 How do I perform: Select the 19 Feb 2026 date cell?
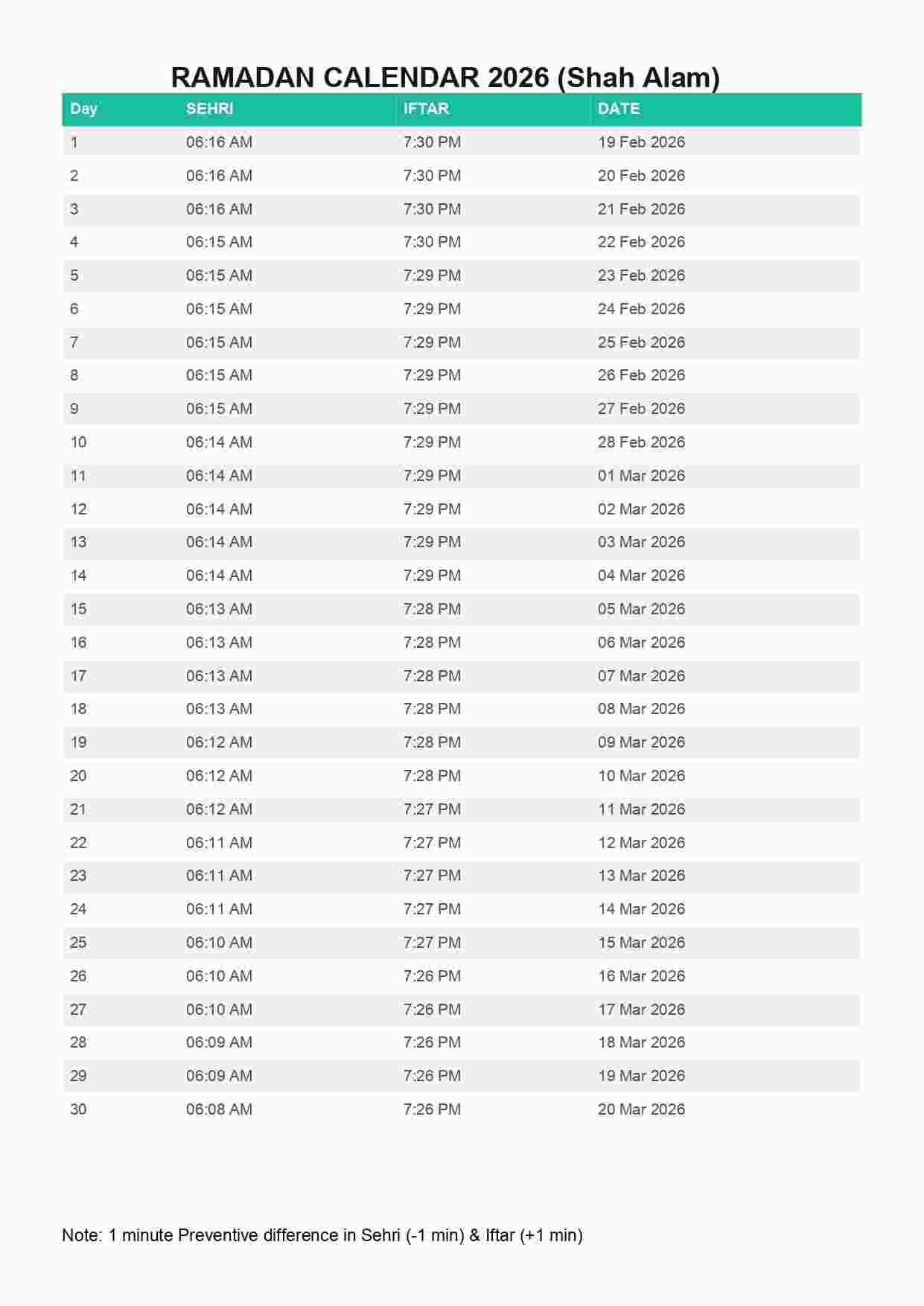(x=641, y=142)
